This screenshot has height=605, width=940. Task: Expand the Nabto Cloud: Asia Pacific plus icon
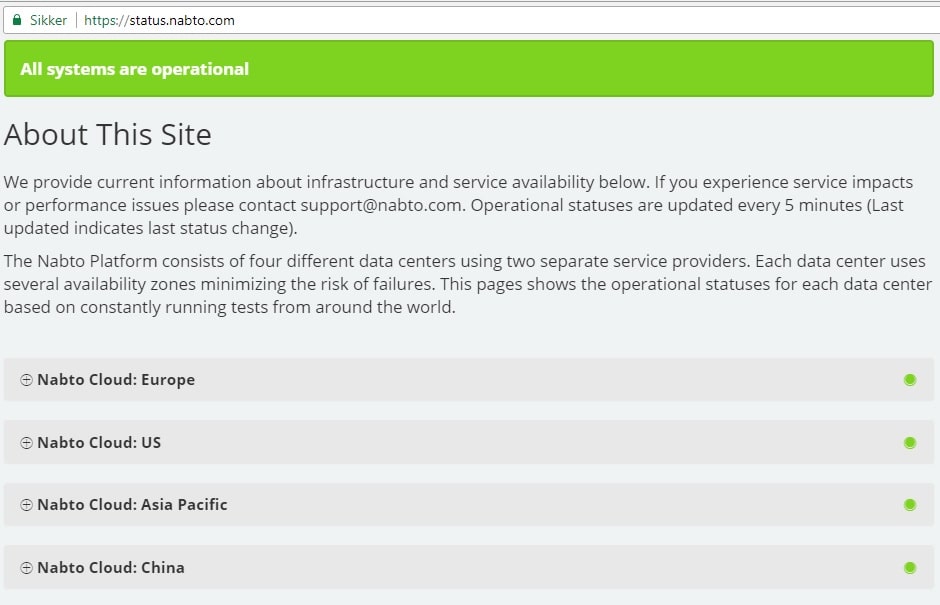[x=26, y=505]
